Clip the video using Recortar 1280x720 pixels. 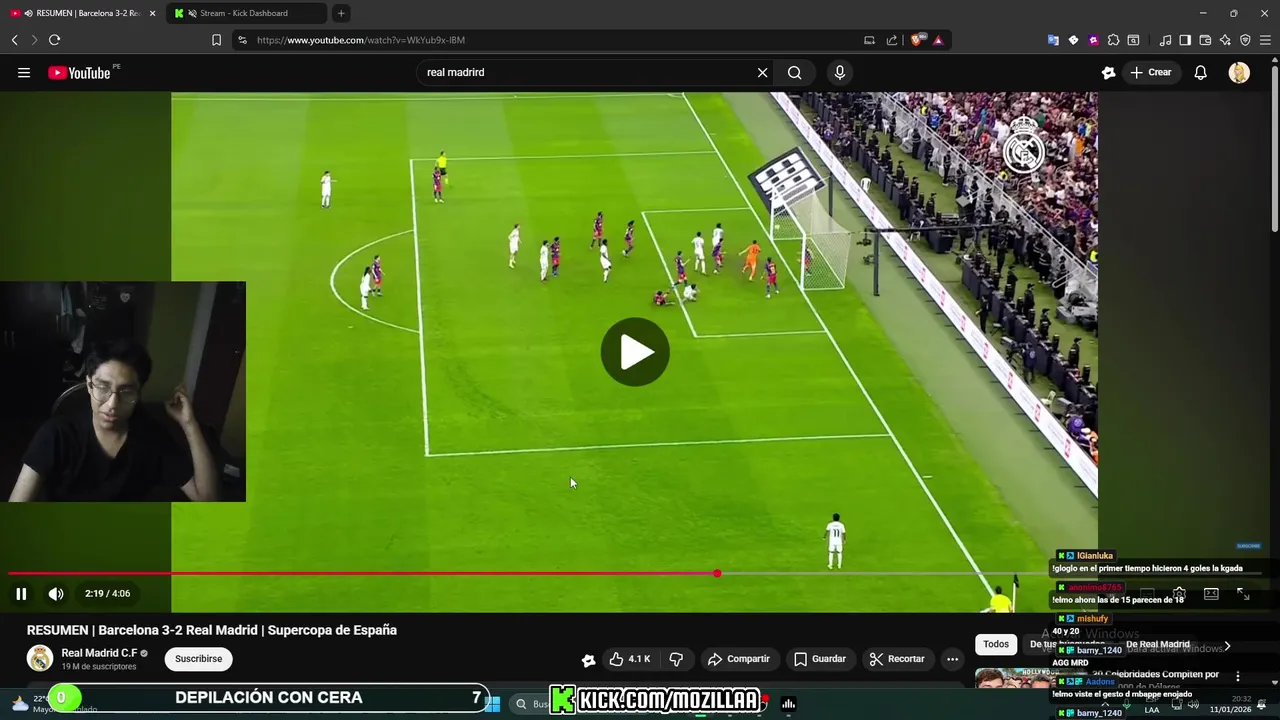[897, 659]
